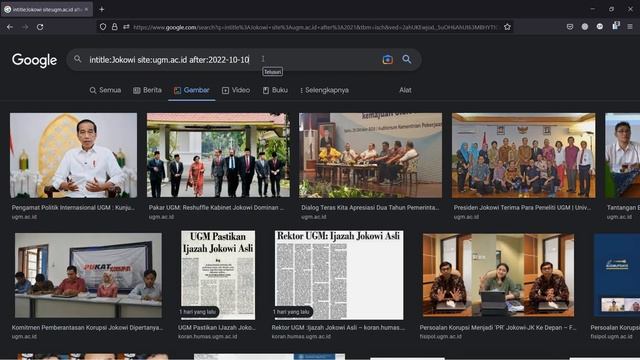Screen dimensions: 640x360
Task: Click the magnifier icon inside search box
Action: (78, 59)
